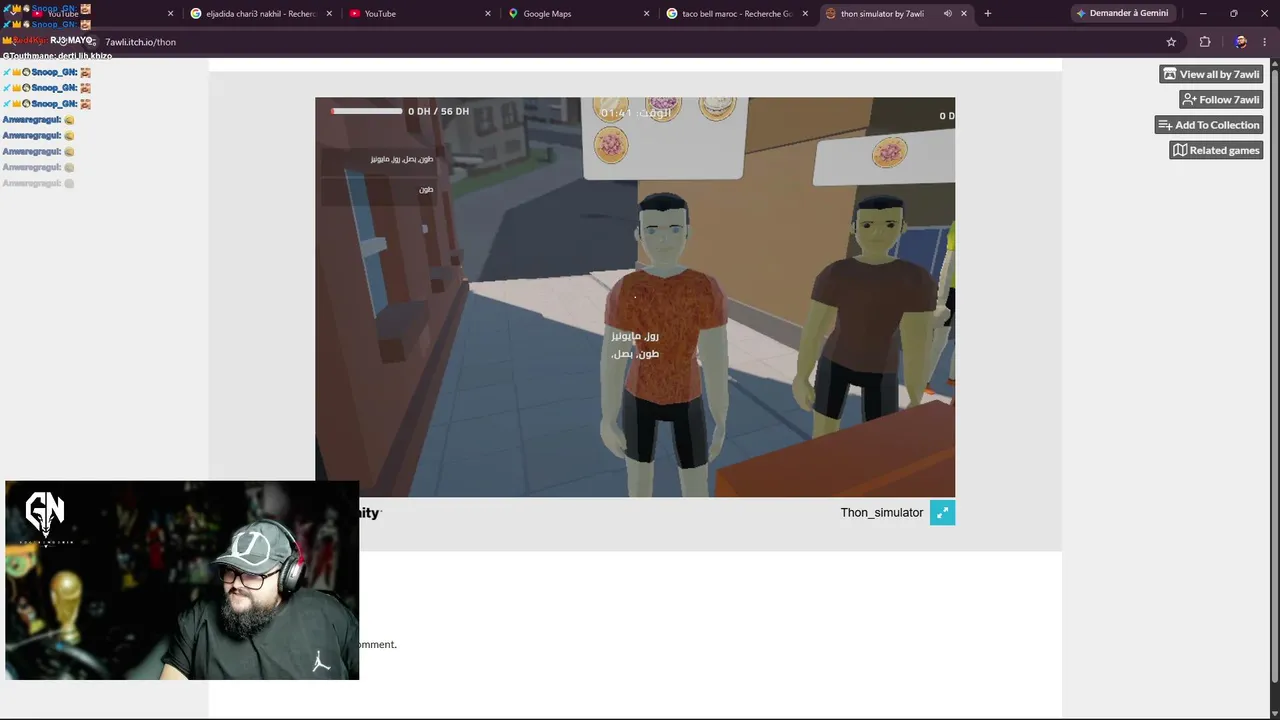Image resolution: width=1280 pixels, height=720 pixels.
Task: Click the Follow 7awli button
Action: [x=1221, y=99]
